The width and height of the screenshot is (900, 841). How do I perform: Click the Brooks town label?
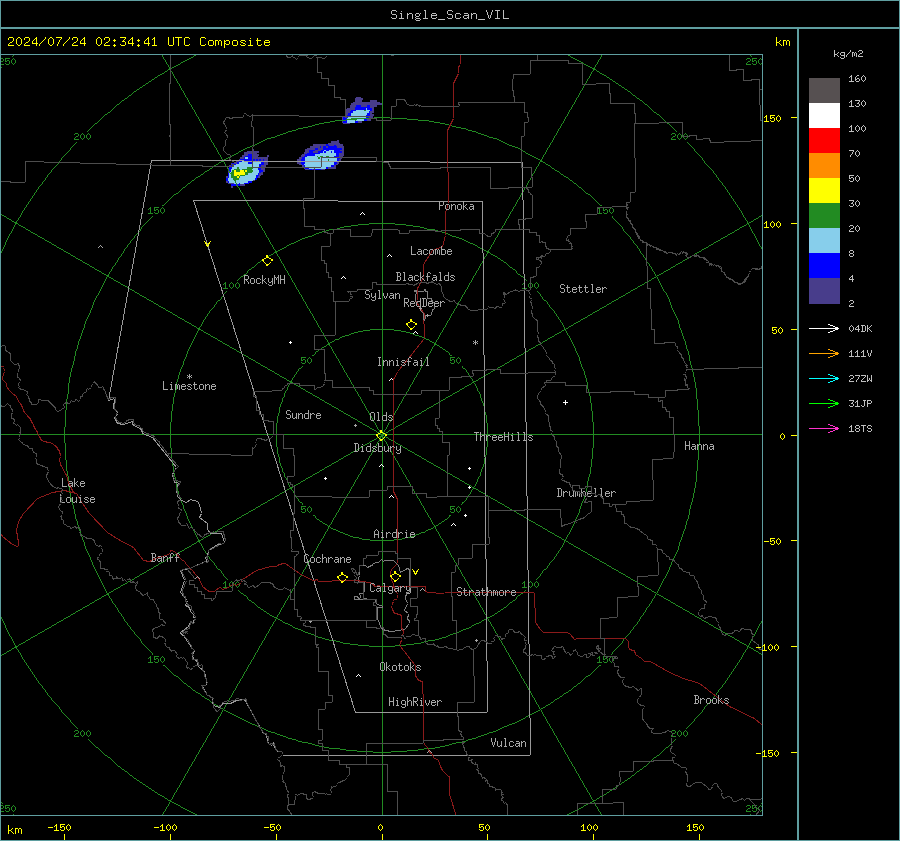coord(711,700)
